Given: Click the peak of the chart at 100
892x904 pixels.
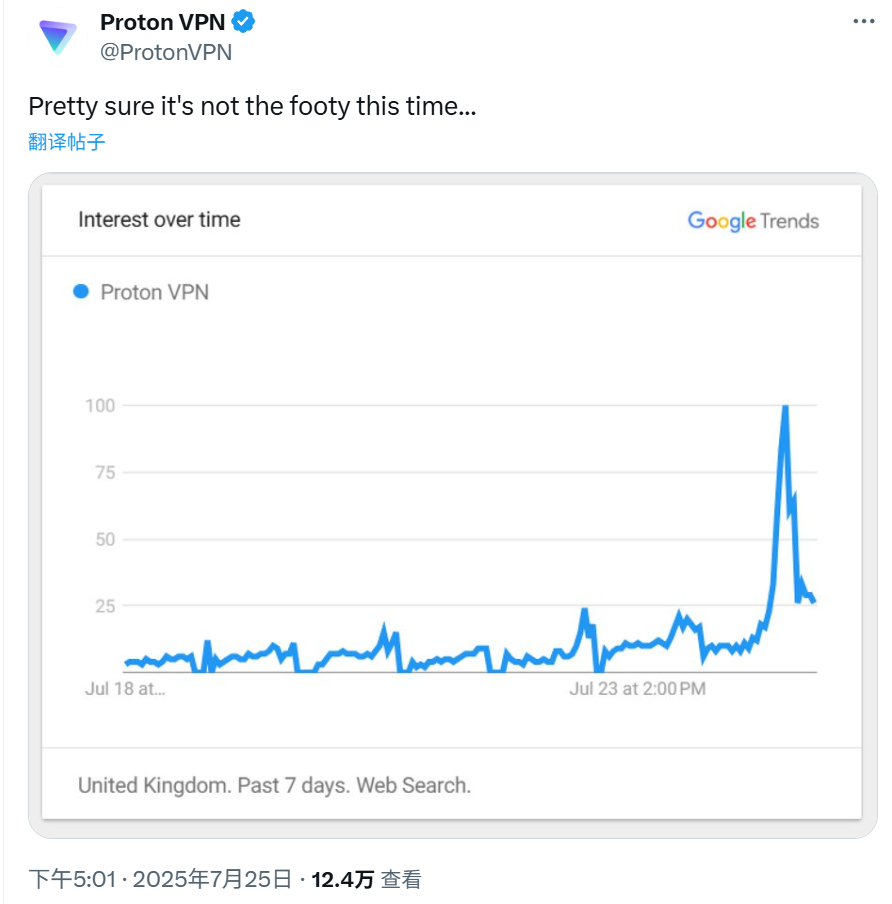Looking at the screenshot, I should 785,407.
